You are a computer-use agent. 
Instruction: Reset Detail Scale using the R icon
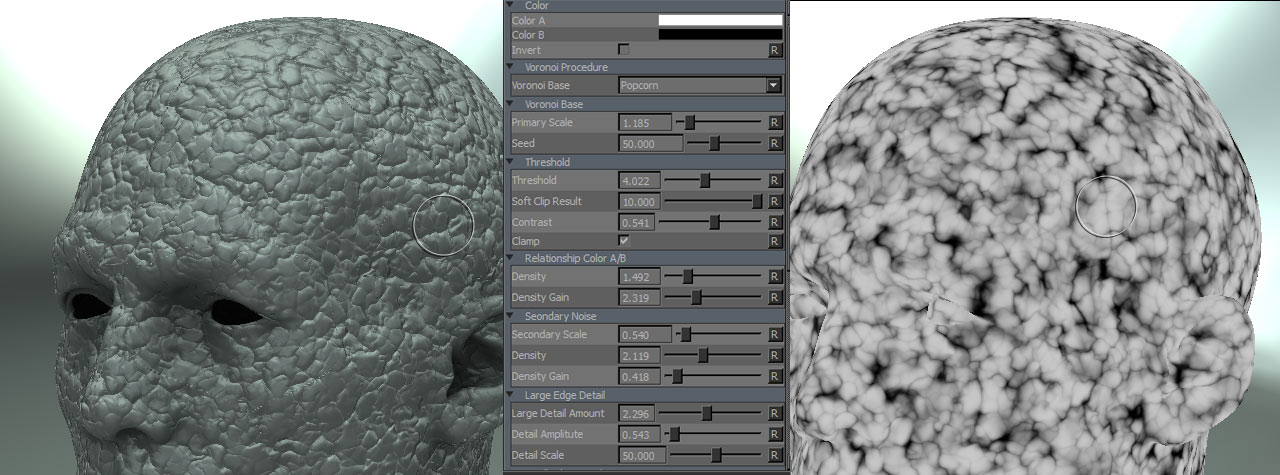774,456
